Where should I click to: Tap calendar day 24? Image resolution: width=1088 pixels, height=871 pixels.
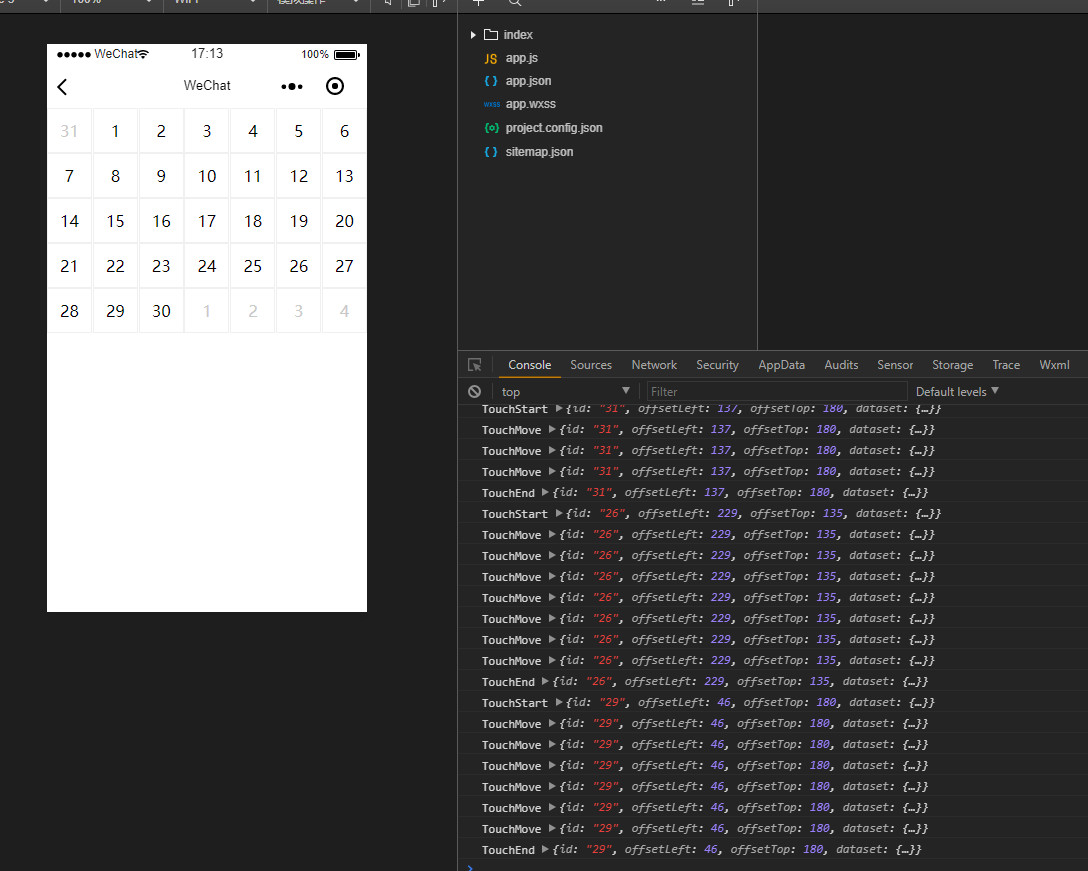click(207, 267)
